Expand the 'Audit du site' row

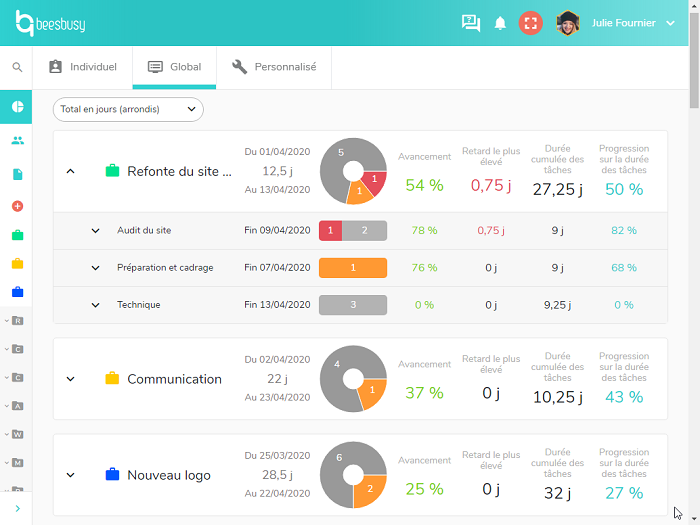tap(96, 230)
